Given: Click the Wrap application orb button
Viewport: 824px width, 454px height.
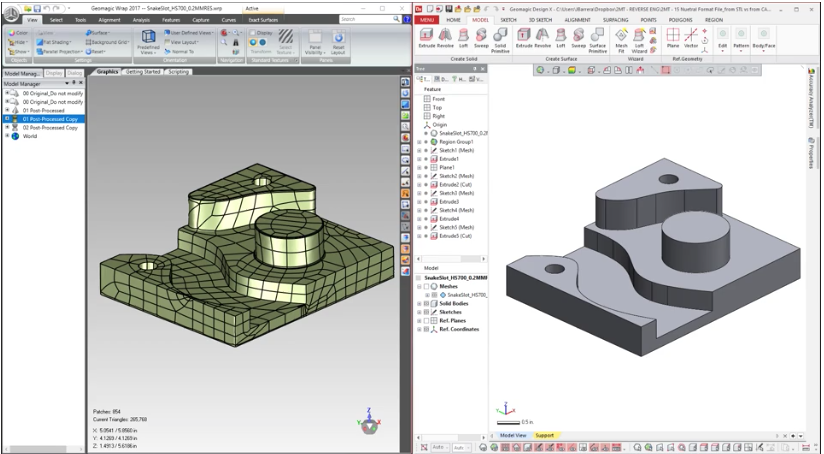Looking at the screenshot, I should tap(11, 14).
